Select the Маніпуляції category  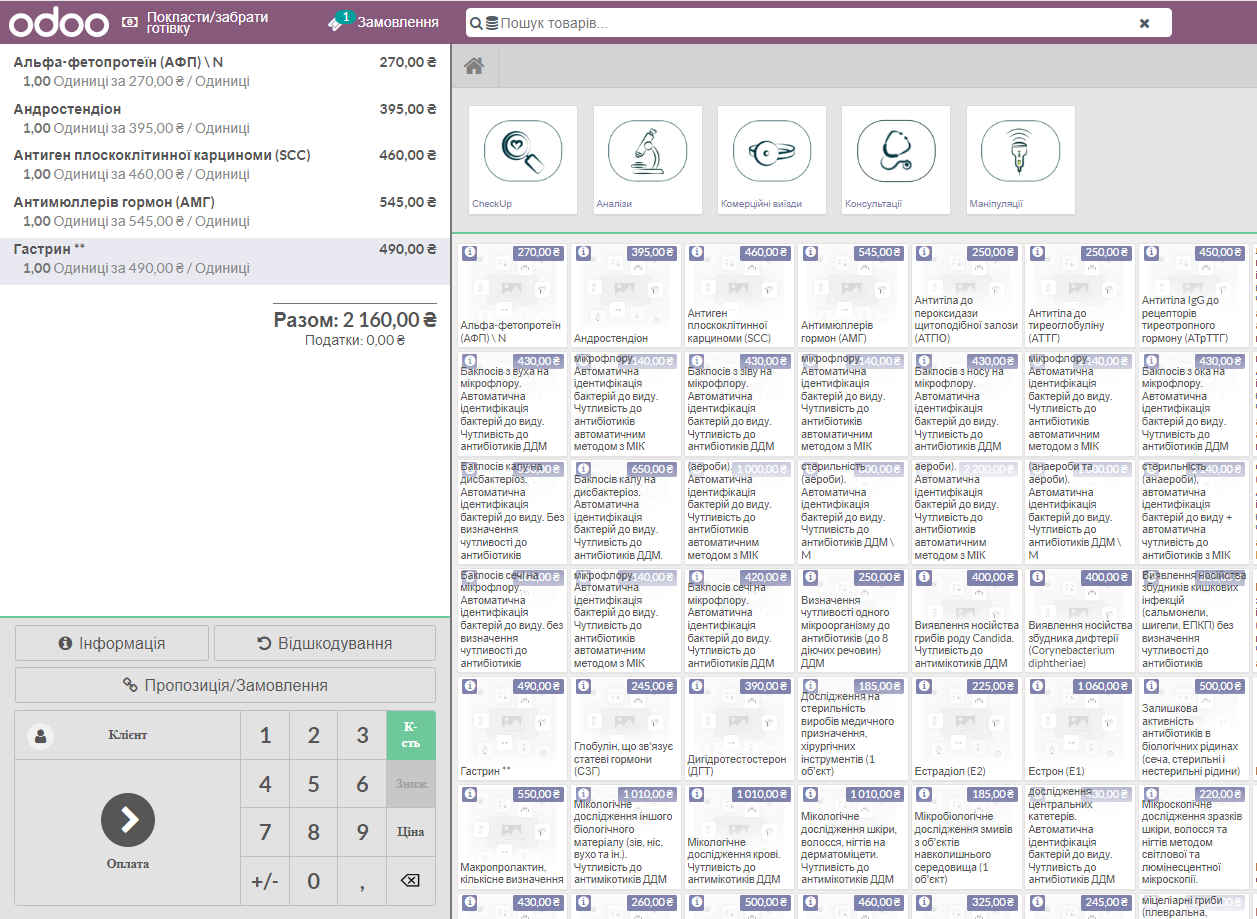pyautogui.click(x=1019, y=159)
